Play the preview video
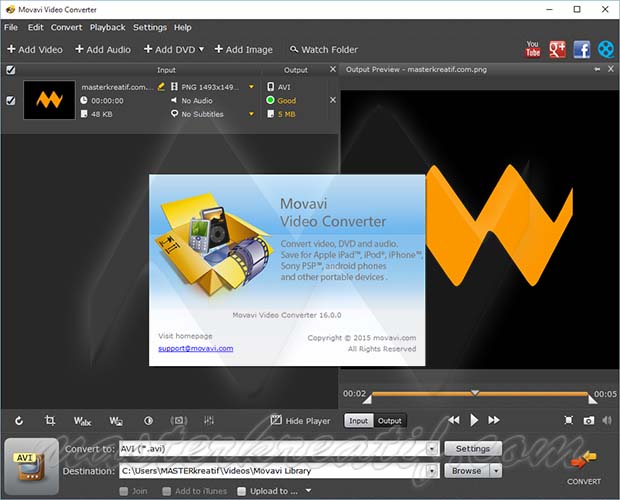620x500 pixels. [474, 420]
